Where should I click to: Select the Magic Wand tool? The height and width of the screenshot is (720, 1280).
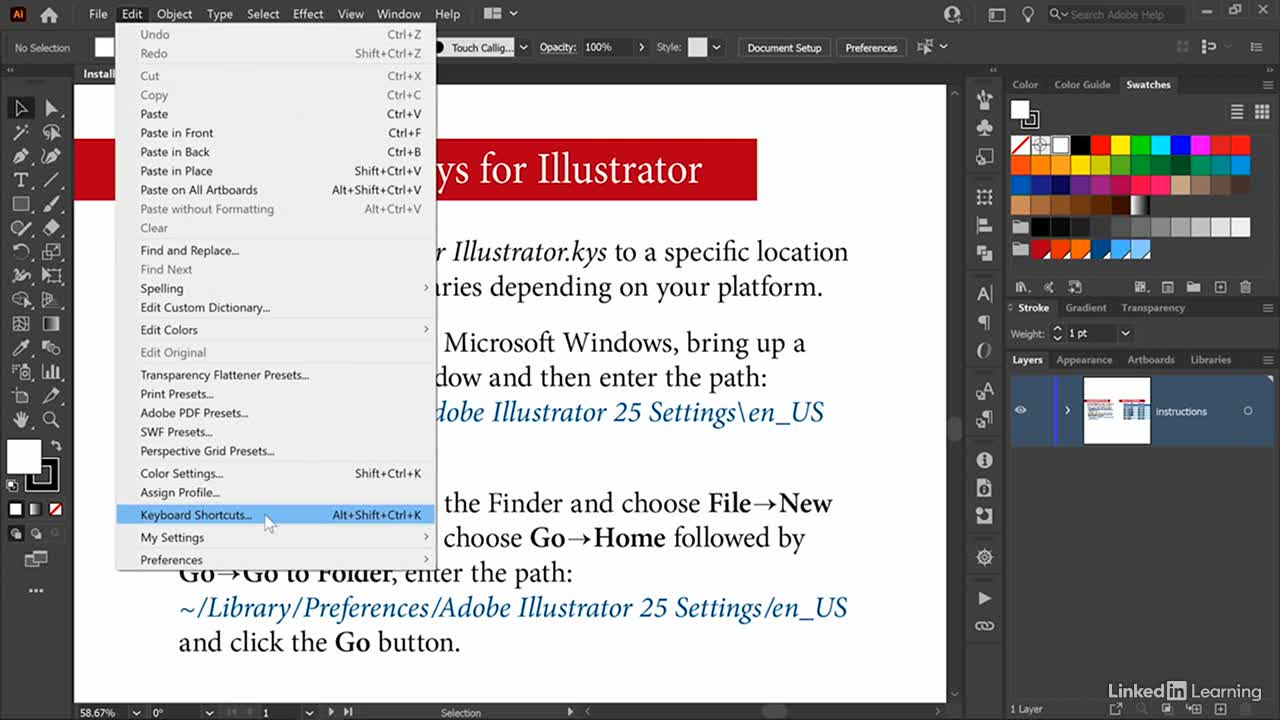pyautogui.click(x=20, y=132)
